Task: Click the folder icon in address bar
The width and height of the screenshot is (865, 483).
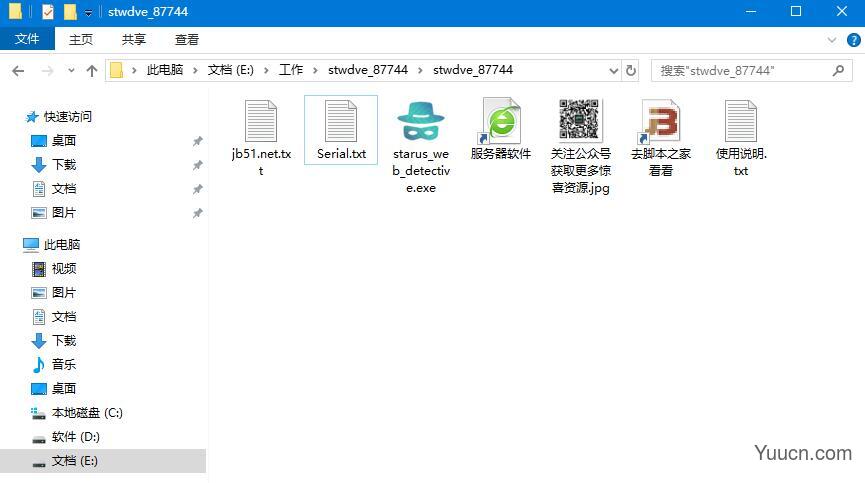Action: tap(116, 70)
